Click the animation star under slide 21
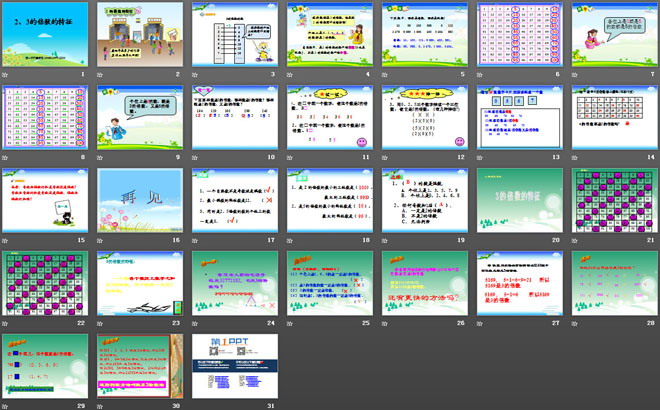 575,241
